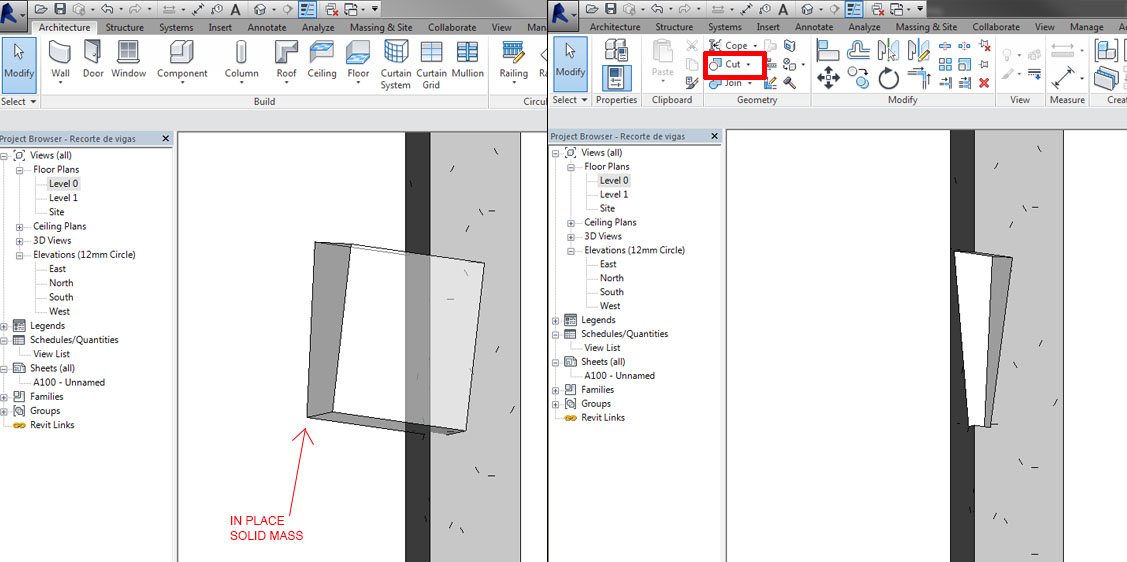Collapse Floor Plans node in left Project Browser
This screenshot has width=1127, height=562.
click(20, 170)
